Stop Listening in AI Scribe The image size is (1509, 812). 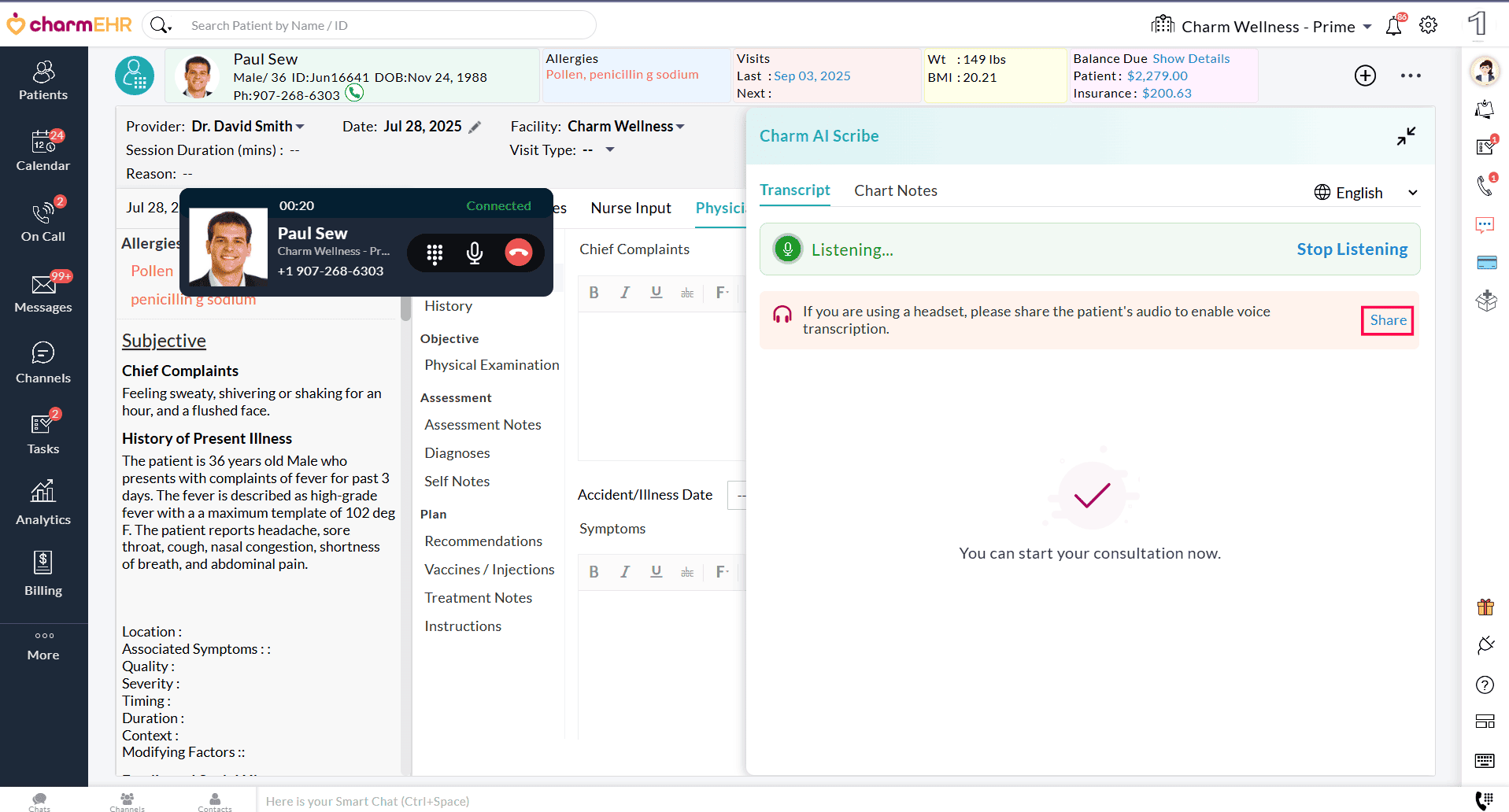[x=1352, y=249]
